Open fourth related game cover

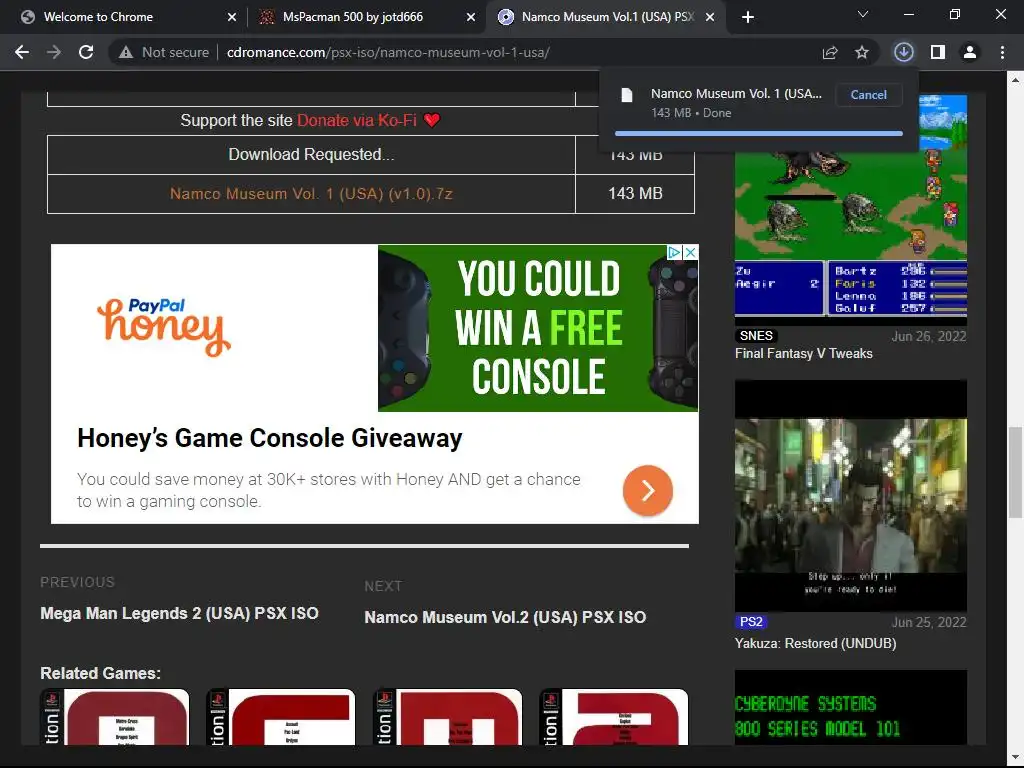[x=614, y=717]
